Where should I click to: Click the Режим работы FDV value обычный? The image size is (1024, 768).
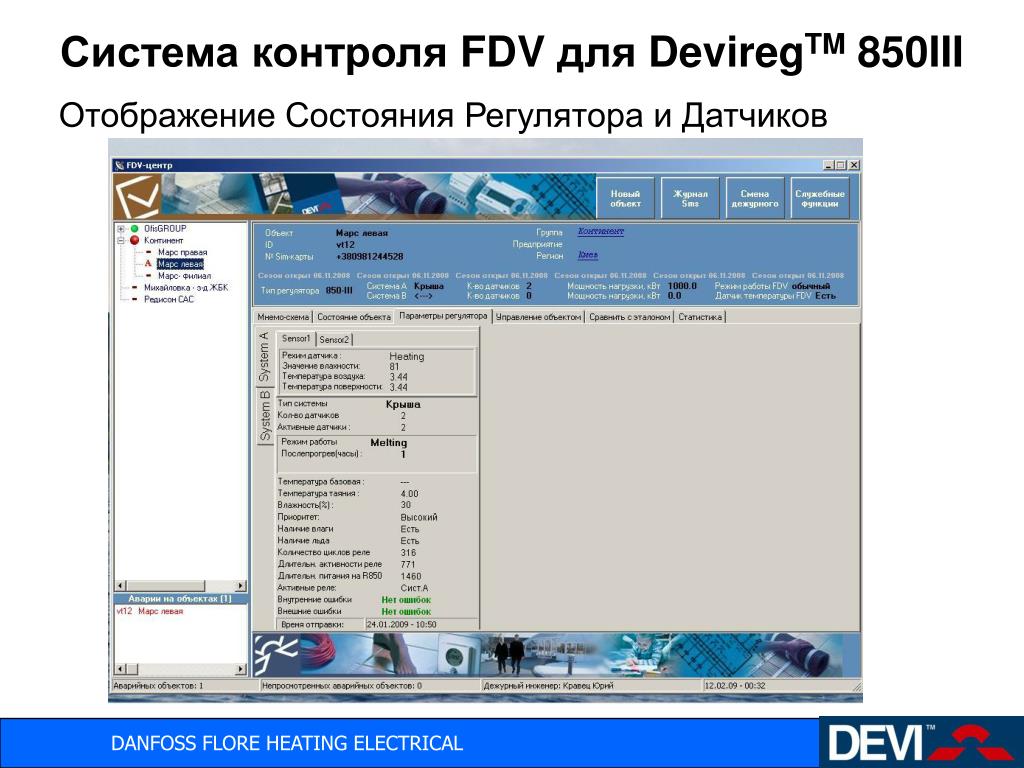coord(810,285)
